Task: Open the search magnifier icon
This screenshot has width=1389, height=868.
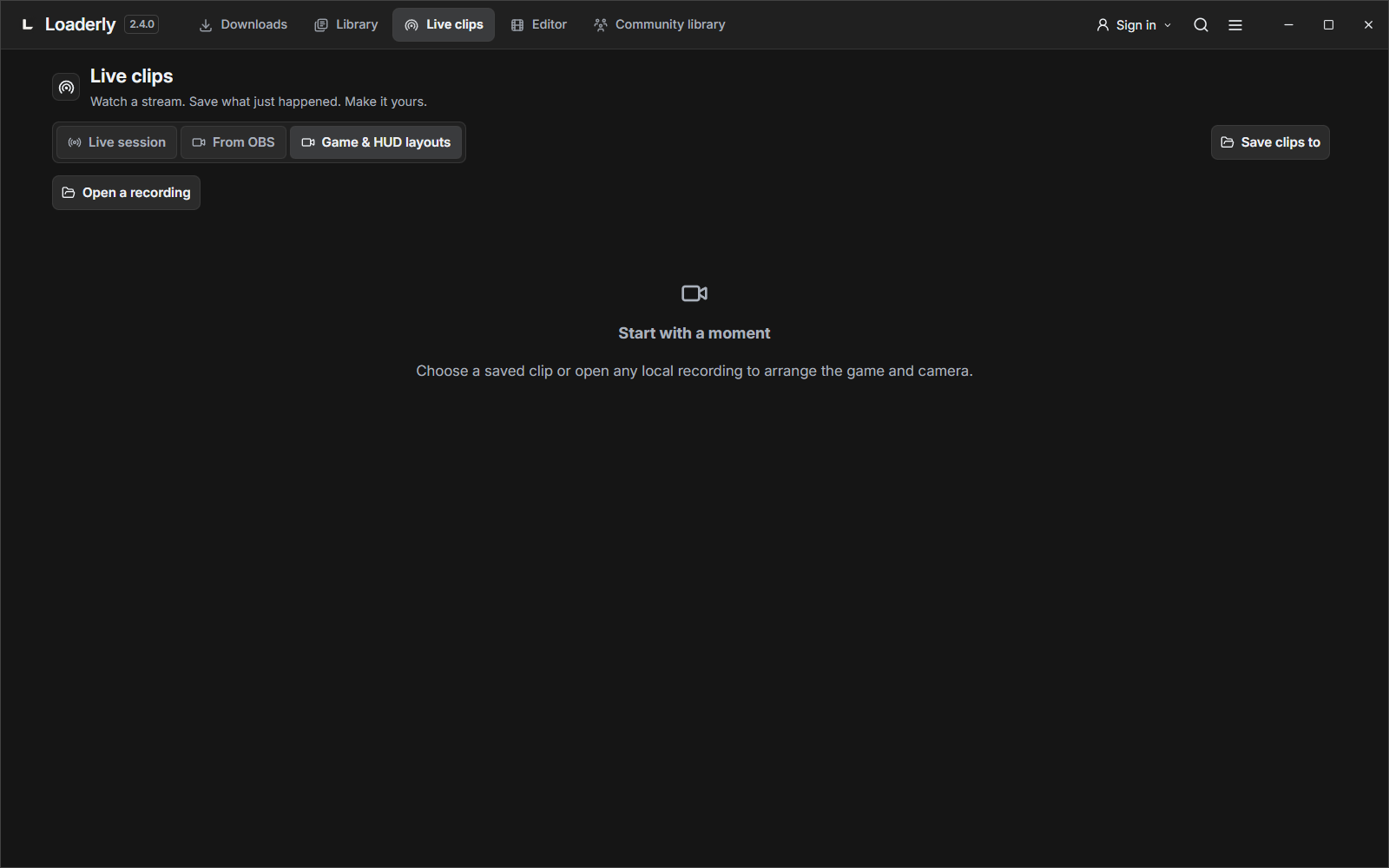Action: (1201, 25)
